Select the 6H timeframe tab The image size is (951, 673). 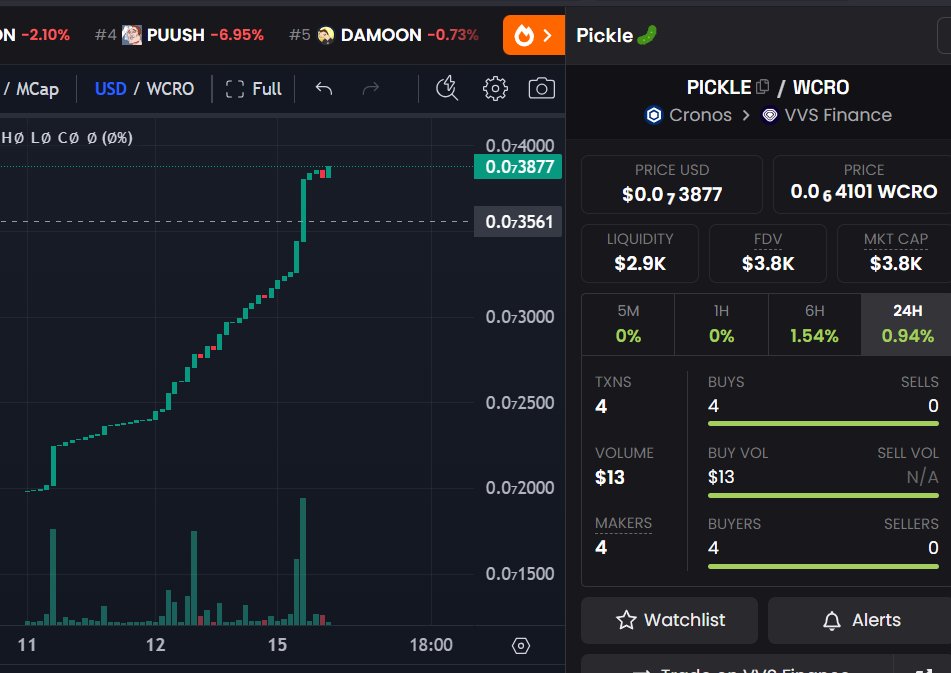pyautogui.click(x=815, y=324)
